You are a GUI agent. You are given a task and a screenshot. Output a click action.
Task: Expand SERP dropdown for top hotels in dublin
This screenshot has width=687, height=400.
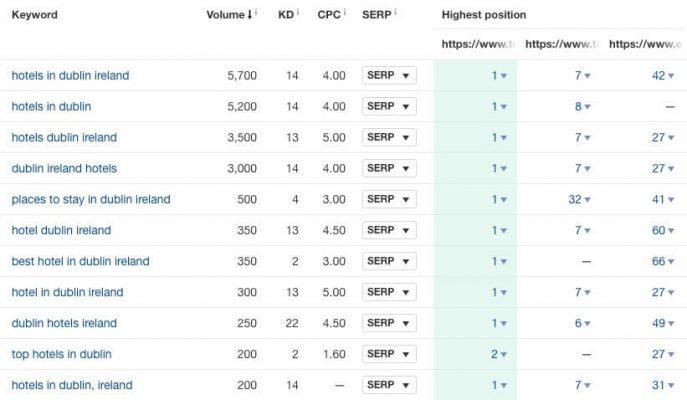(x=388, y=354)
